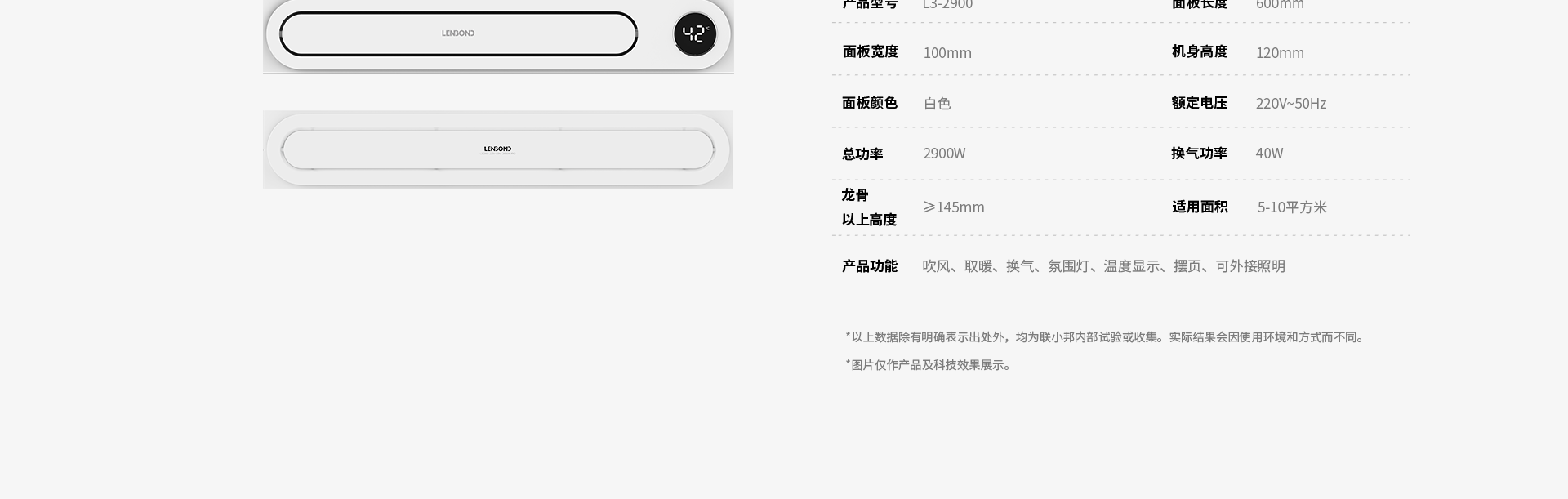This screenshot has width=1568, height=499.
Task: Click the 120mm body height value
Action: [1280, 53]
